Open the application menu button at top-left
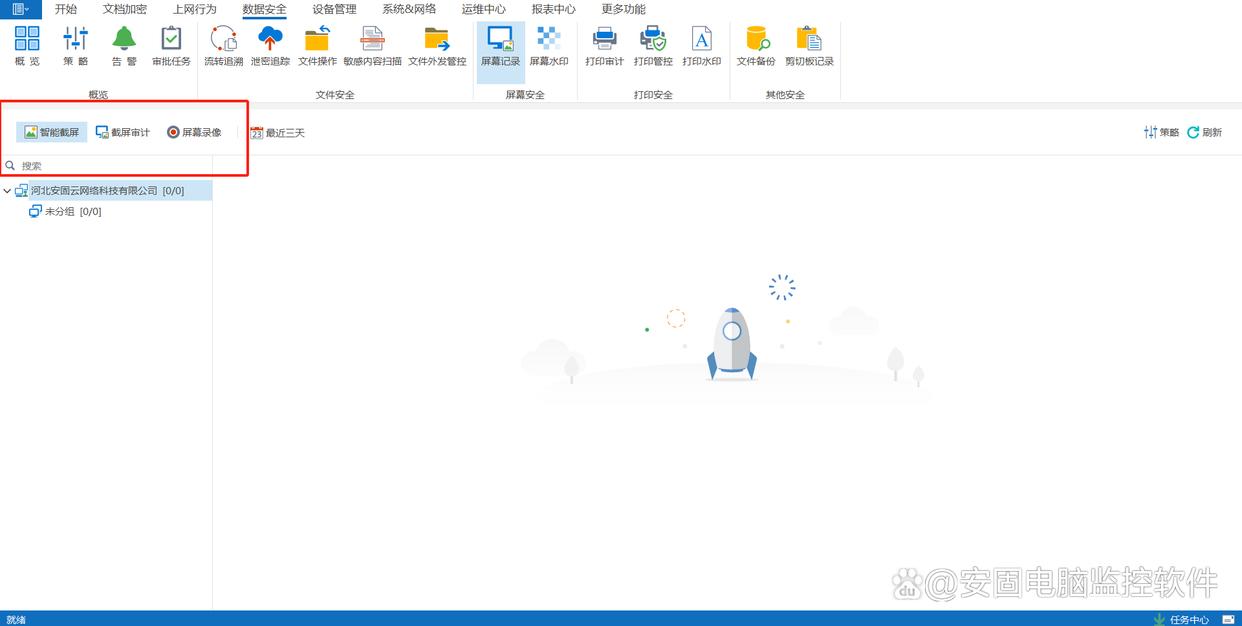The image size is (1242, 626). click(20, 9)
